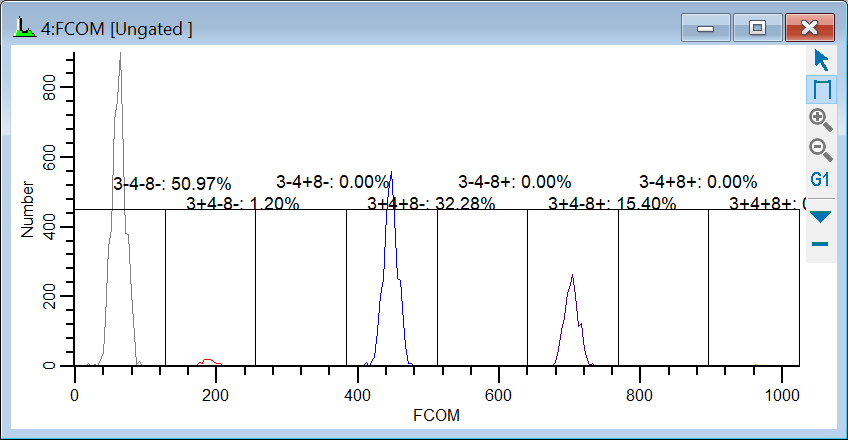Click the zoom in magnifier
The height and width of the screenshot is (440, 848).
pos(821,119)
